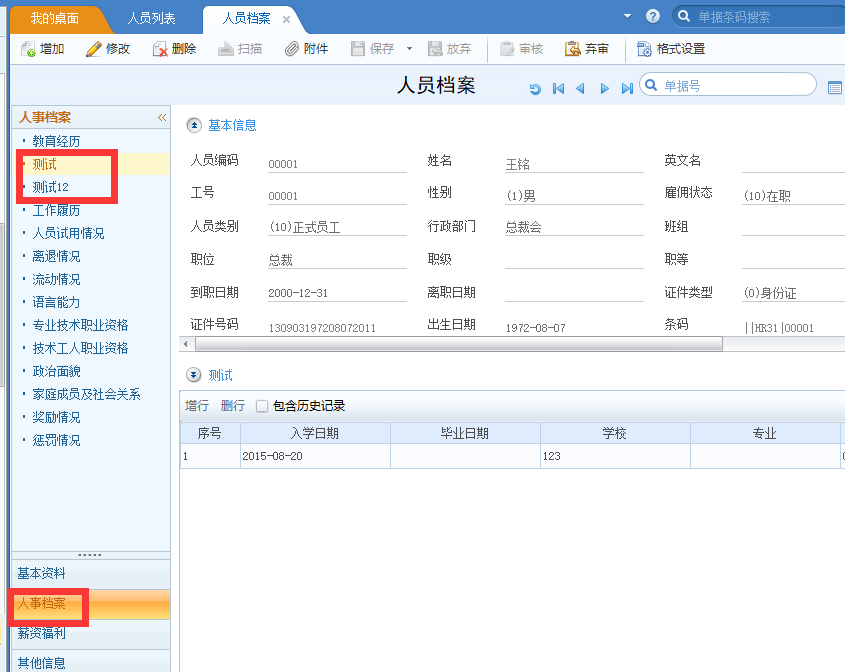The width and height of the screenshot is (845, 672).
Task: Click the 职位 field showing 总裁
Action: (x=337, y=260)
